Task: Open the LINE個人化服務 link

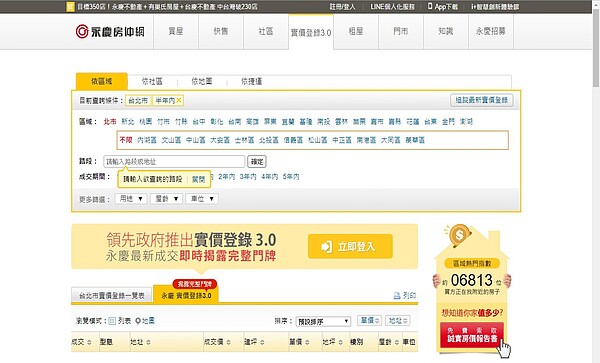Action: [392, 7]
